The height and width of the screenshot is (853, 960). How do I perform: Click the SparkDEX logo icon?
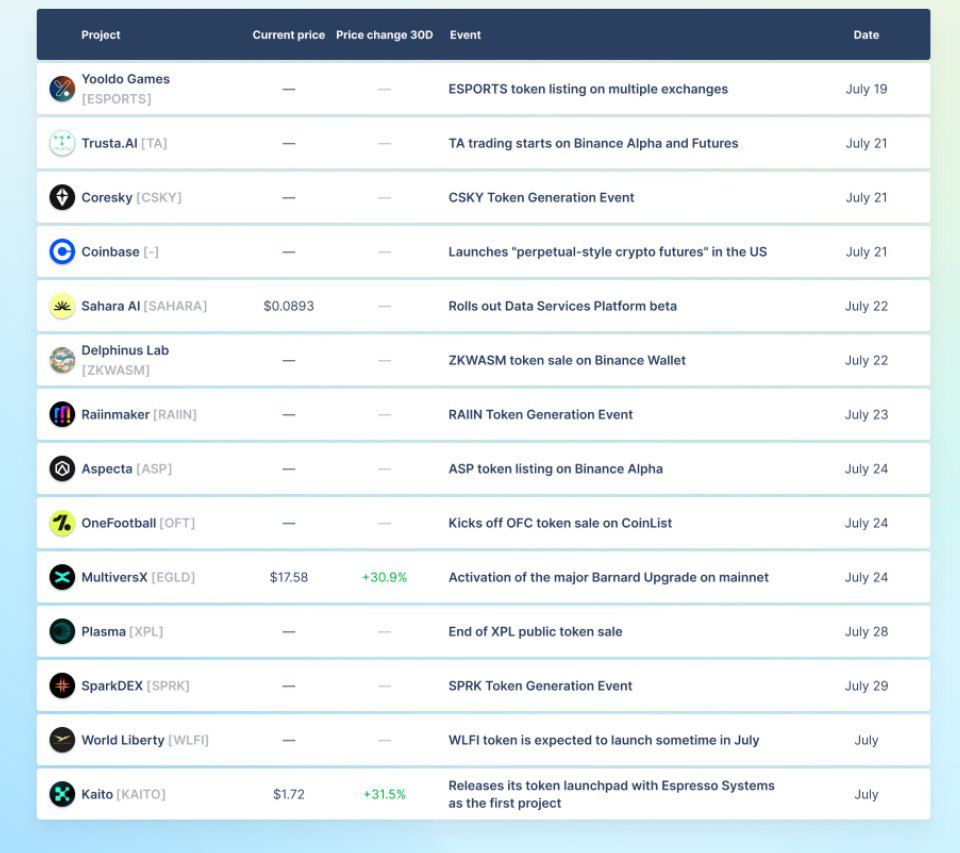tap(62, 686)
